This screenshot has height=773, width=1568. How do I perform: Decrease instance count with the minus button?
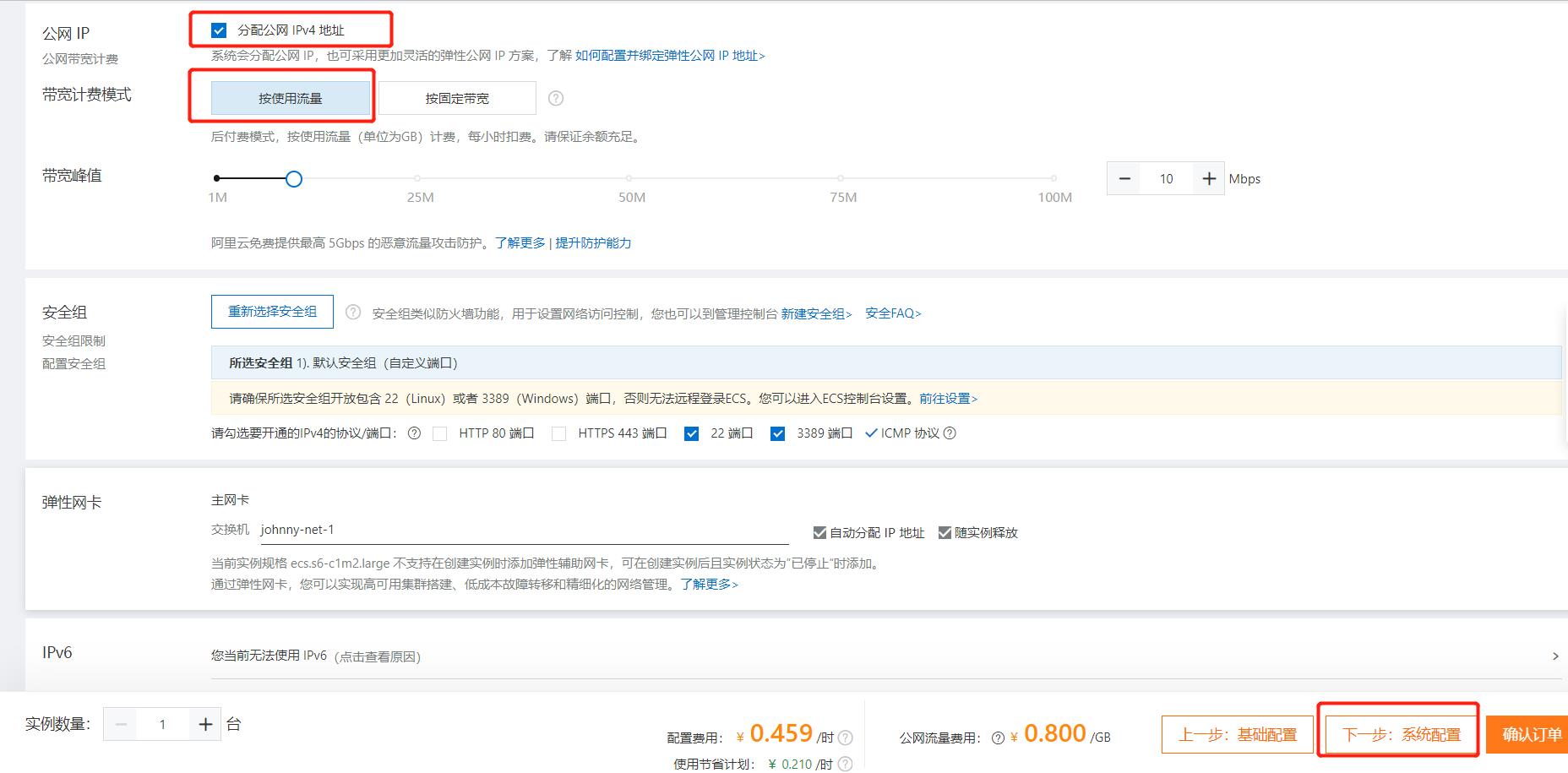pyautogui.click(x=121, y=725)
